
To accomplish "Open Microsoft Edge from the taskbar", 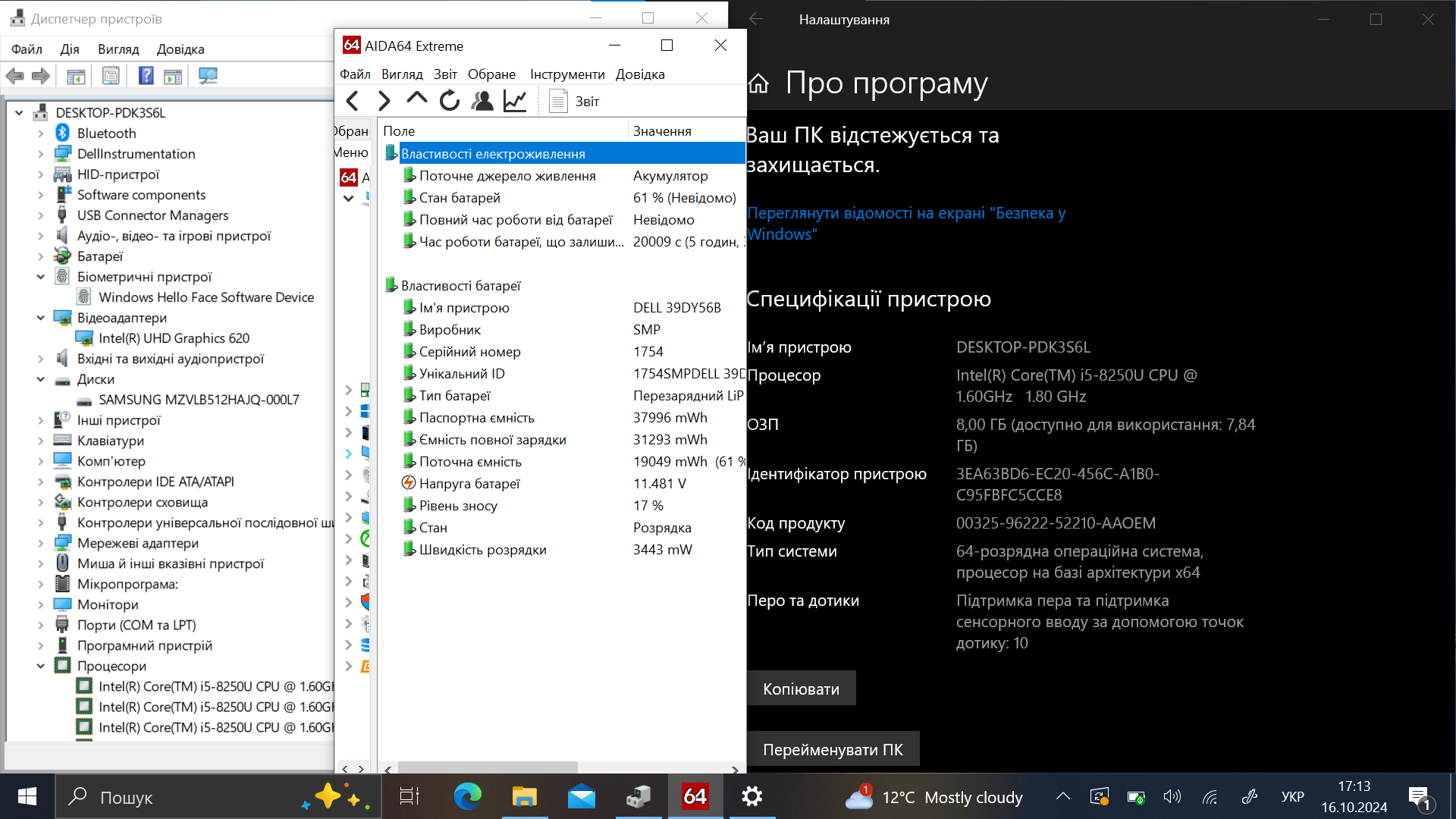I will click(x=468, y=796).
